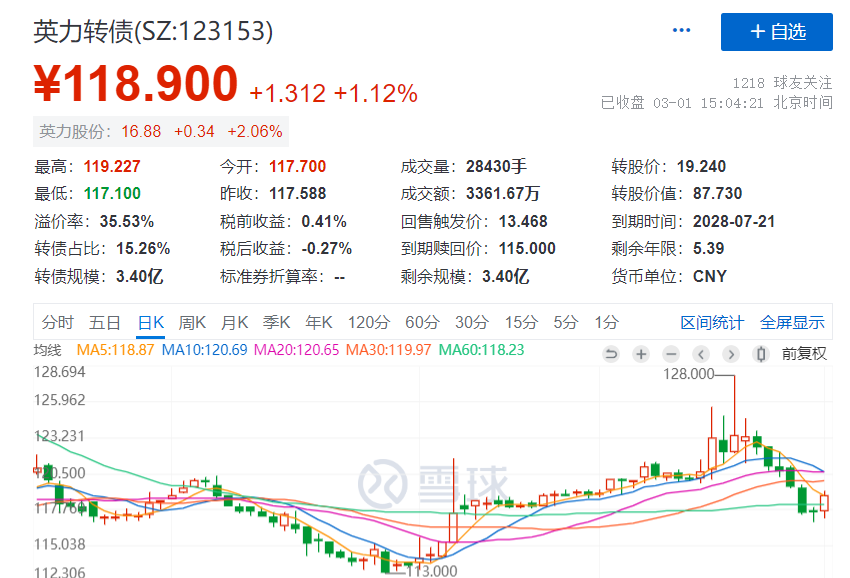Click the 到期赎回价 value 115.000
Viewport: 850px width, 578px height.
pyautogui.click(x=527, y=248)
